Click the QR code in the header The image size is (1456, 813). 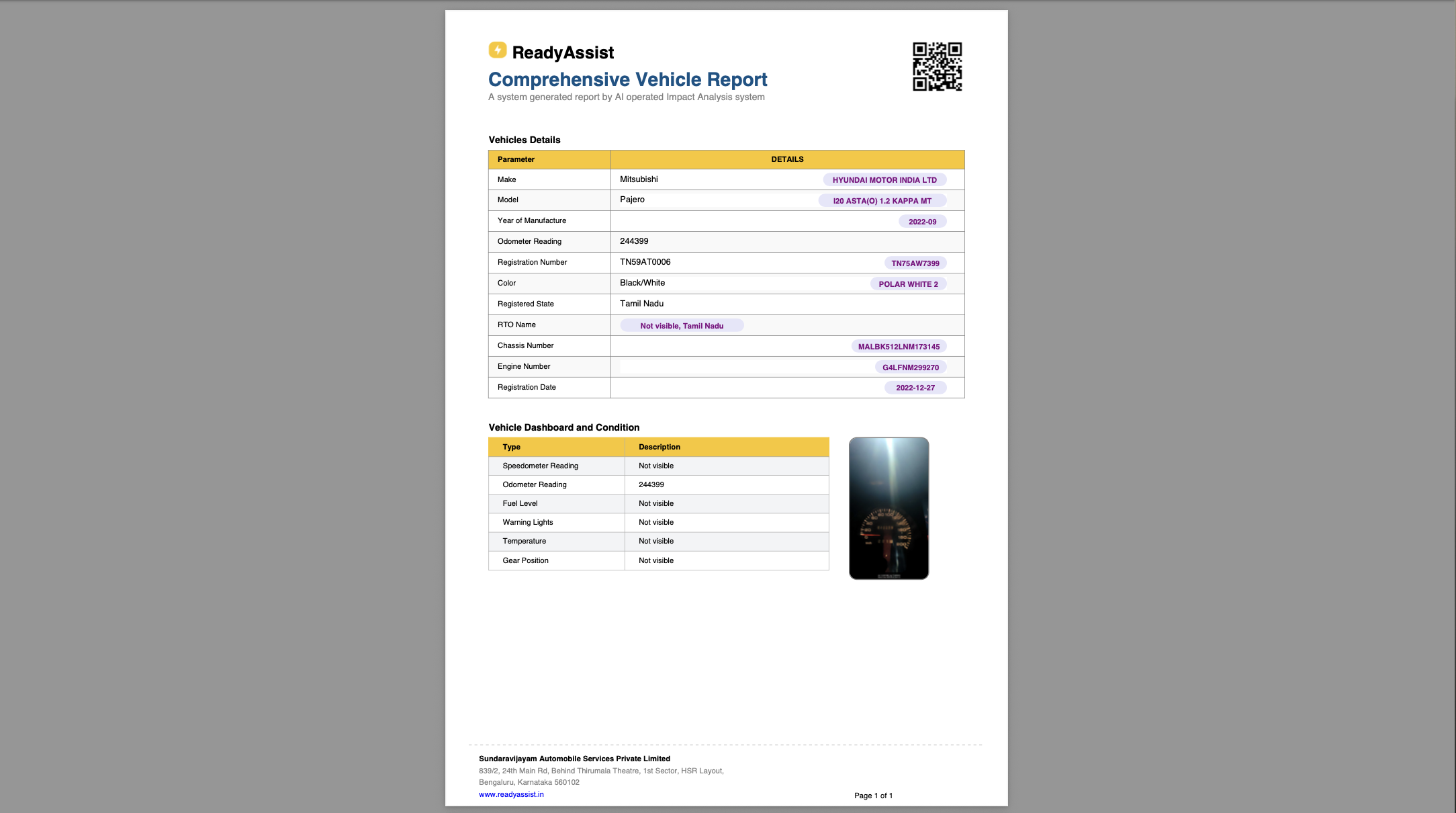[937, 67]
